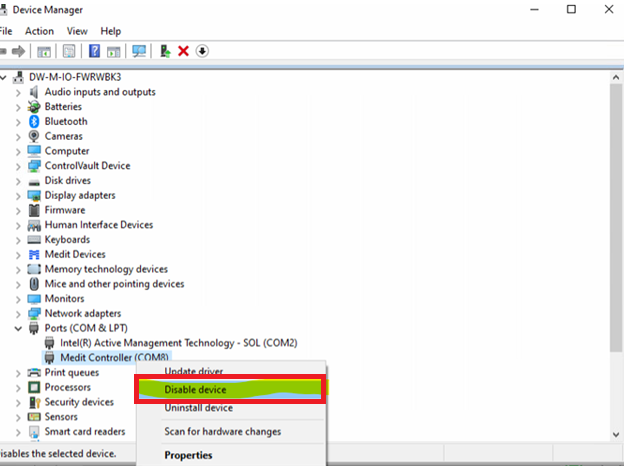Click the computer root node icon
Viewport: 624px width, 466px height.
click(18, 77)
